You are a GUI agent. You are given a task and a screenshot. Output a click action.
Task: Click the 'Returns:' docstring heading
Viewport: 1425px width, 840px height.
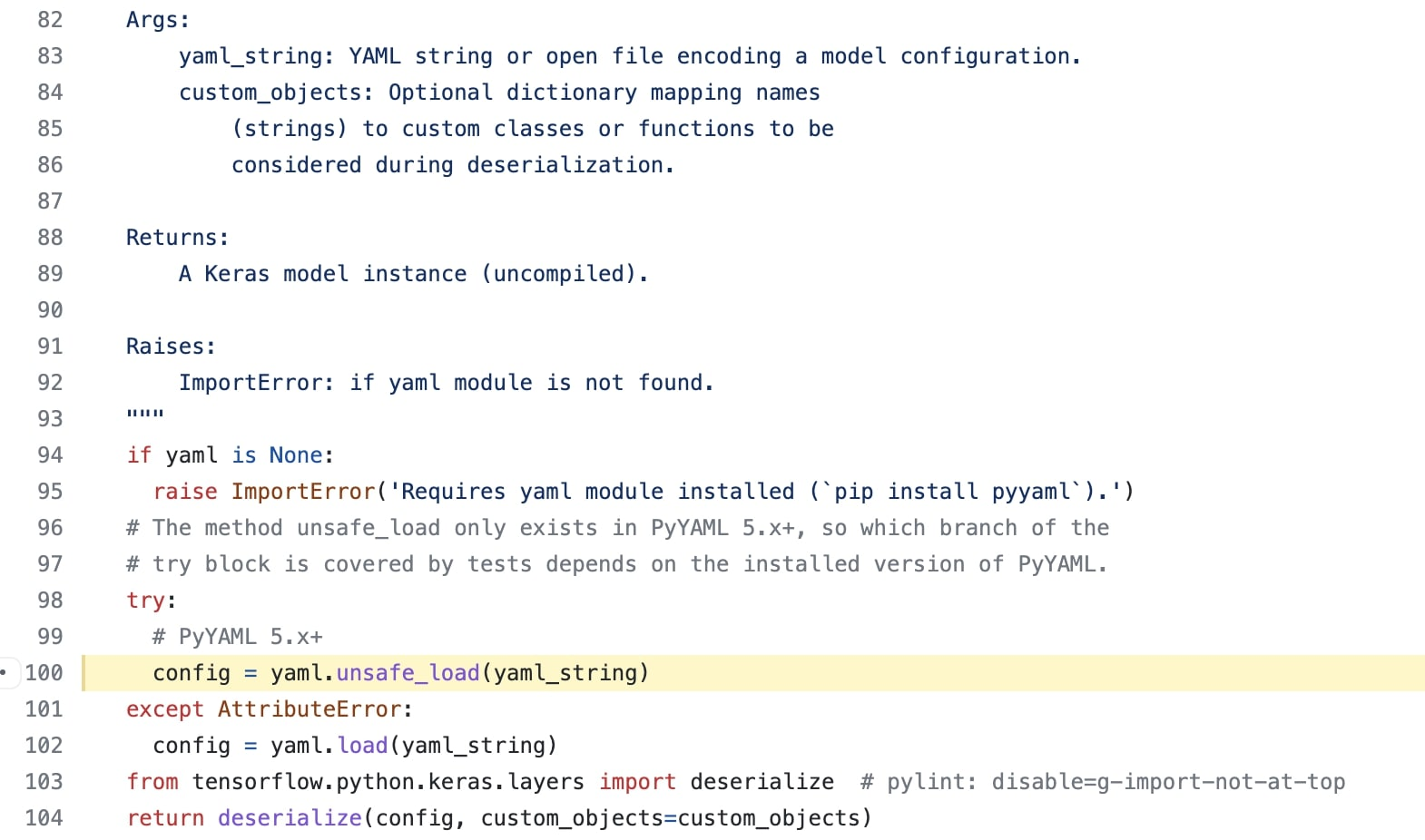pos(178,238)
